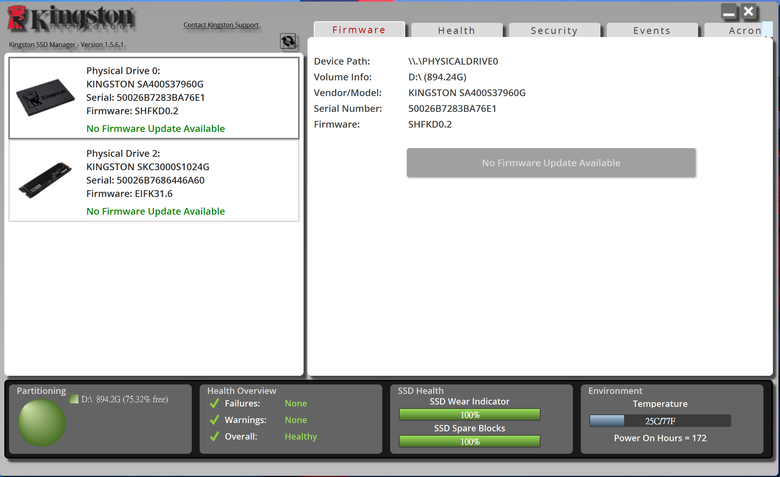Screen dimensions: 780x477
Task: Click the Kingston Technology logo
Action: [x=71, y=19]
